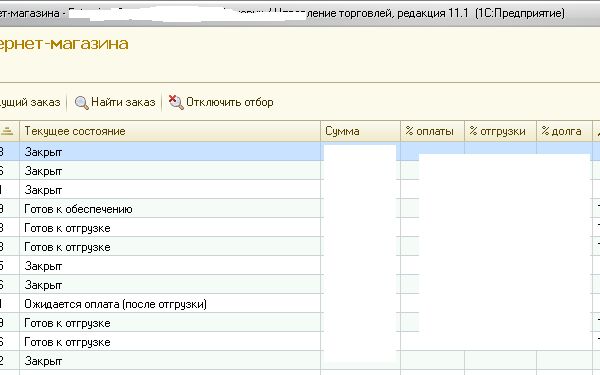Sort by % оплаты column header
Screen dimensions: 600x375
coord(432,131)
